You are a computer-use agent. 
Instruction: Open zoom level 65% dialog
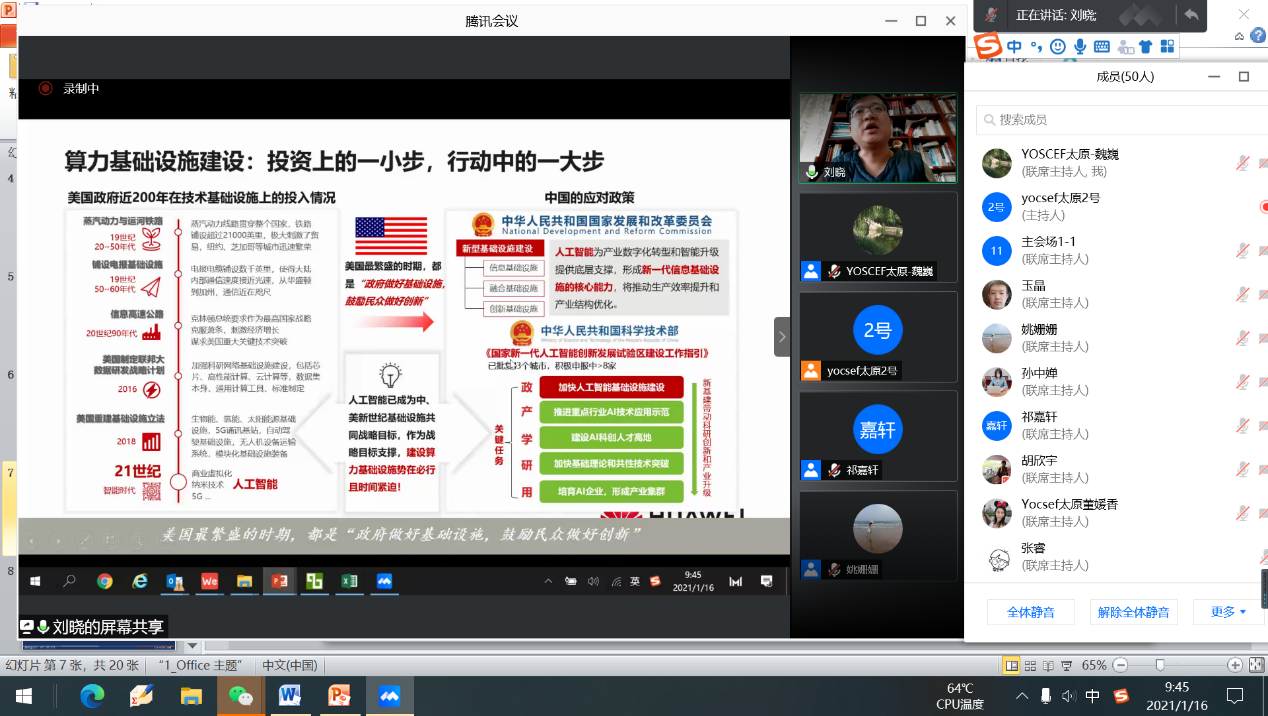1094,665
